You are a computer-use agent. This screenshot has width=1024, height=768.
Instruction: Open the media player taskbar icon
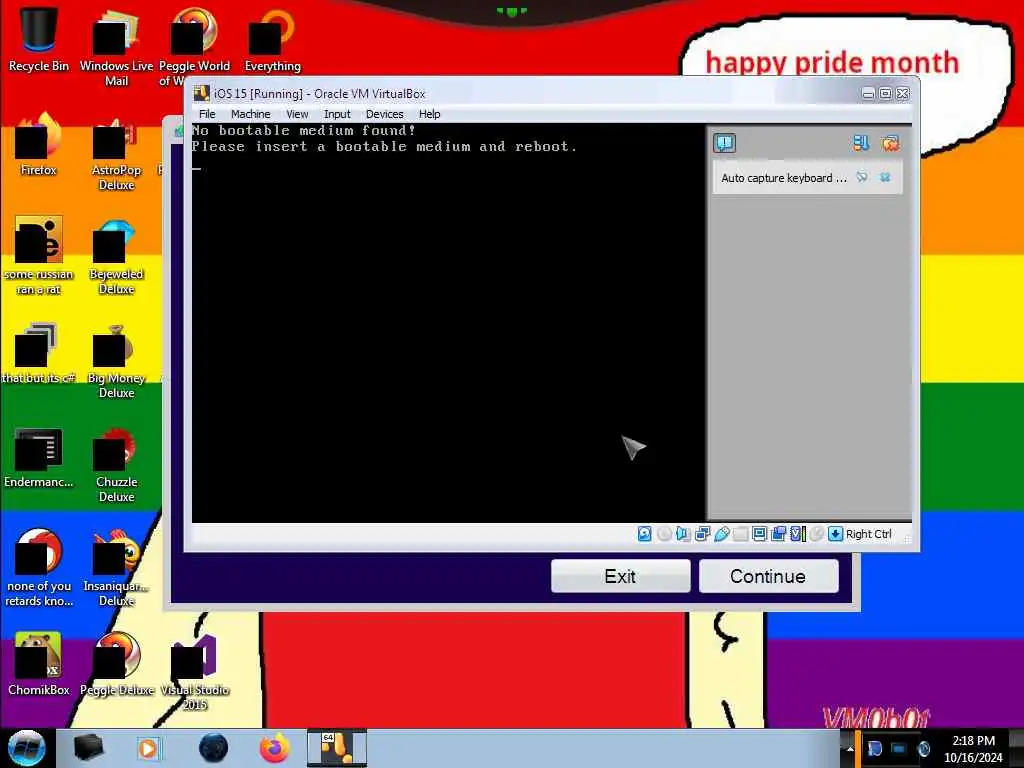coord(148,748)
